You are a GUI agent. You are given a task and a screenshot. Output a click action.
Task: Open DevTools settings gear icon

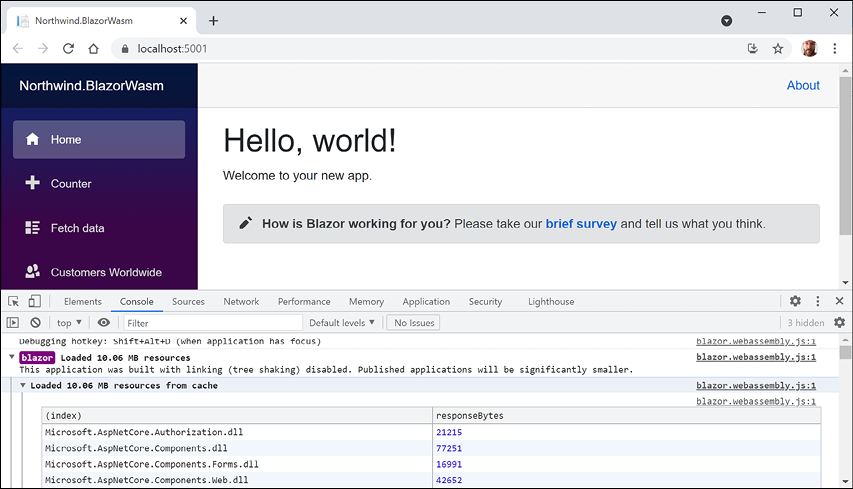(x=795, y=301)
